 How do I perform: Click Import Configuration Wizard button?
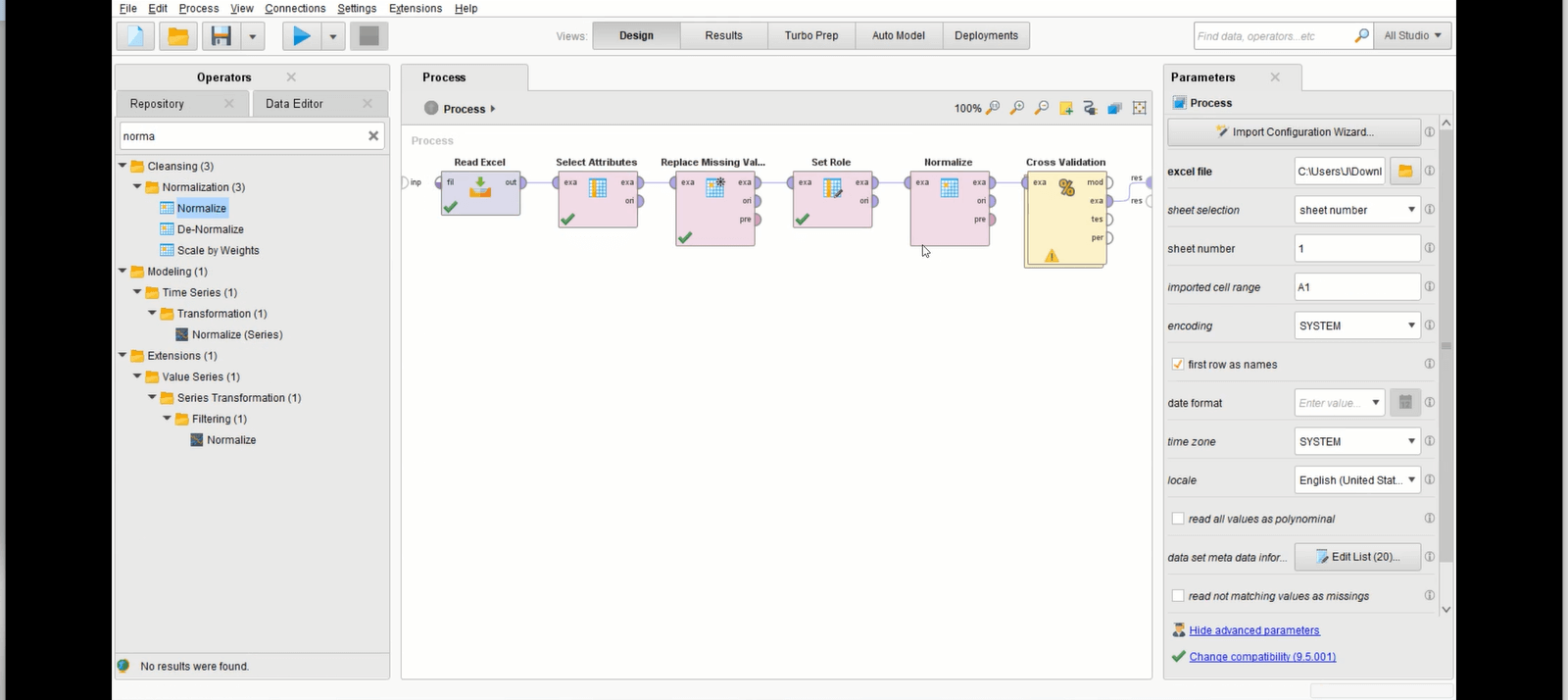1294,132
